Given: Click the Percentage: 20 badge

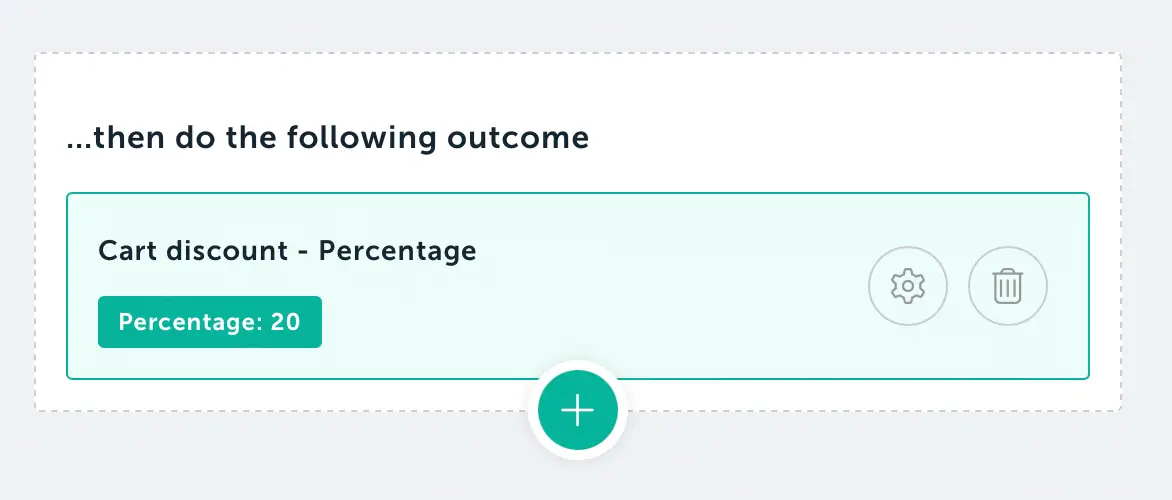Looking at the screenshot, I should [x=209, y=322].
